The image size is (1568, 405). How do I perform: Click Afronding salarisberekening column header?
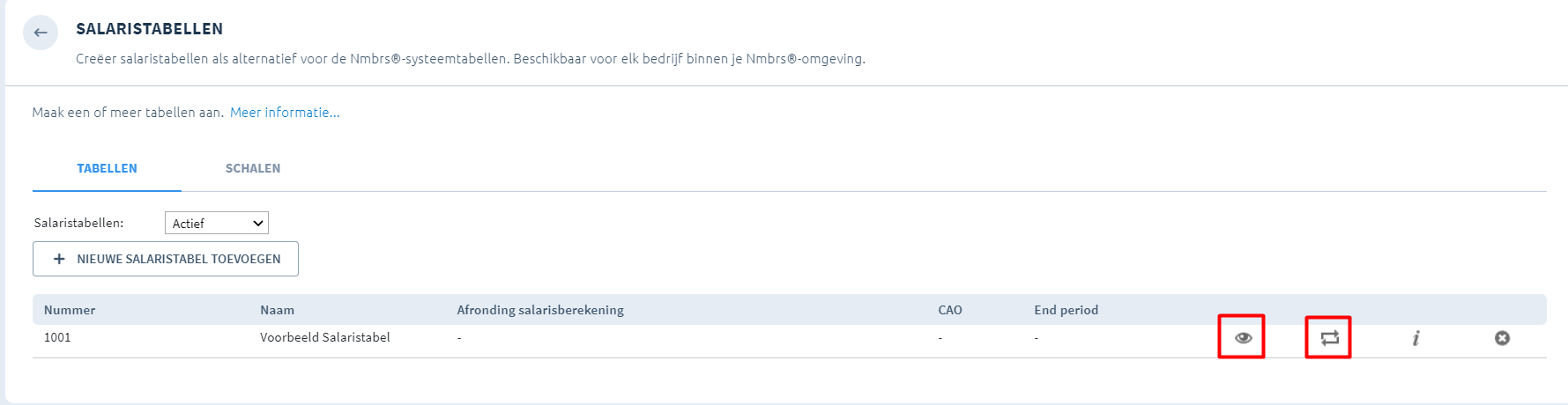(x=539, y=310)
